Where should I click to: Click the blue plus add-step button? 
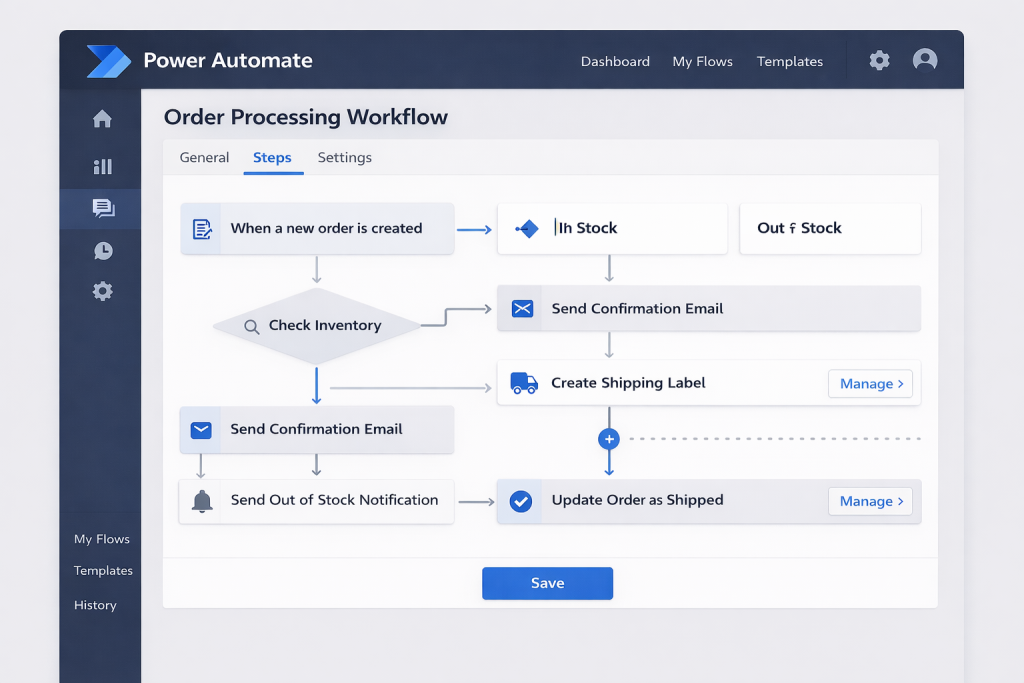[609, 439]
